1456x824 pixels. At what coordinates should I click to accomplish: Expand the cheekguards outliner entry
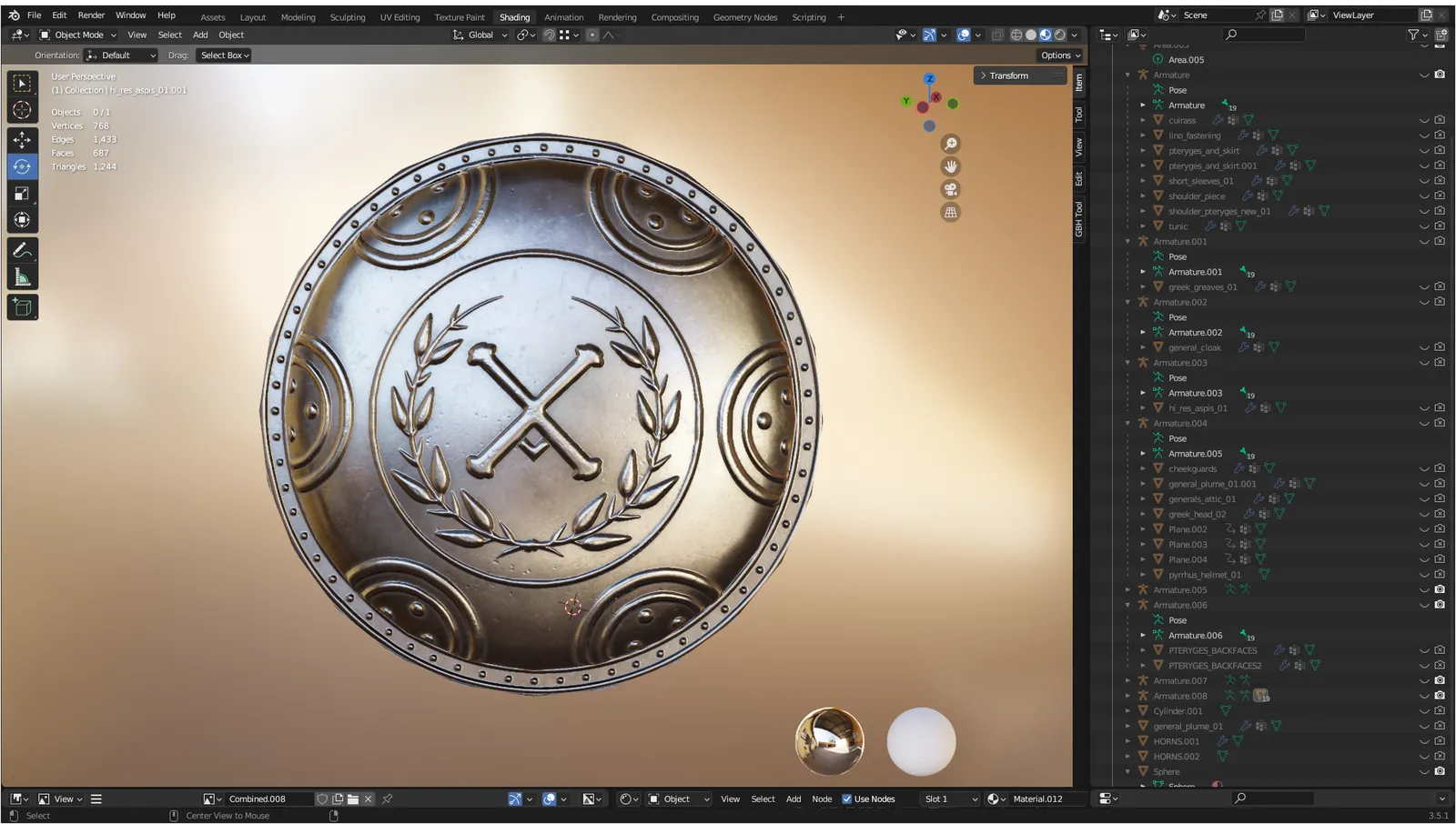click(1143, 468)
